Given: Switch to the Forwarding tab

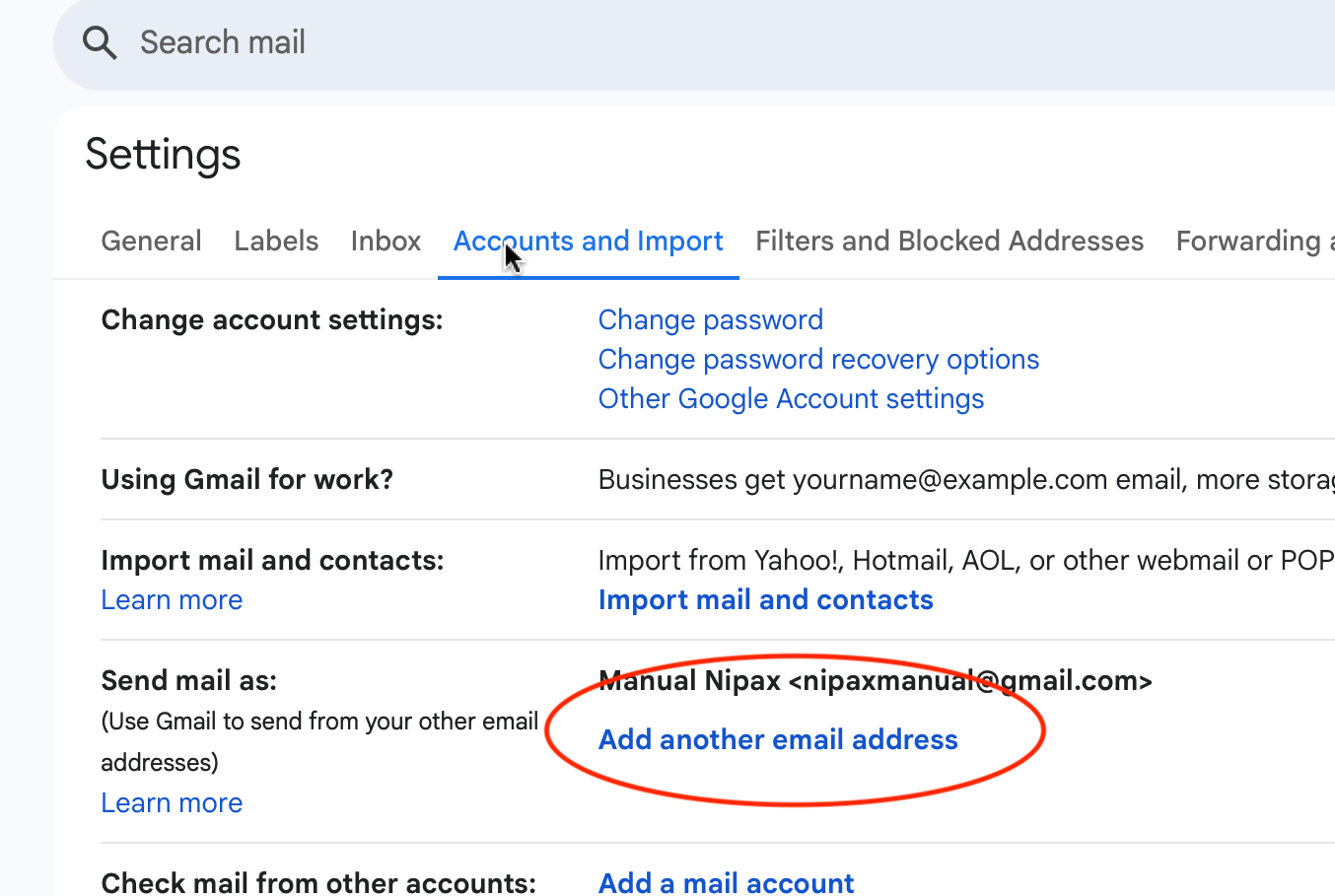Looking at the screenshot, I should 1252,241.
